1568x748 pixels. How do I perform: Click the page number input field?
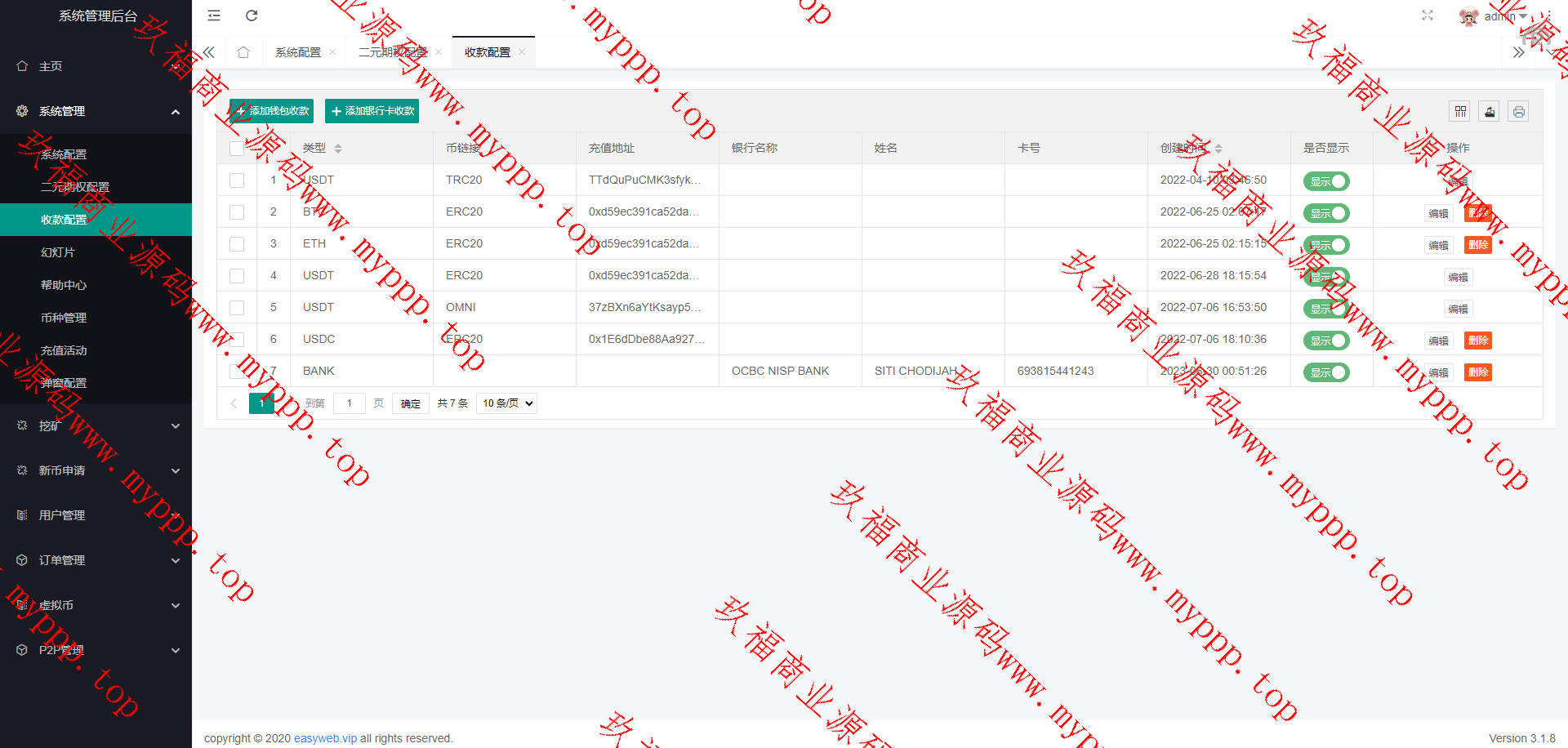pyautogui.click(x=350, y=403)
